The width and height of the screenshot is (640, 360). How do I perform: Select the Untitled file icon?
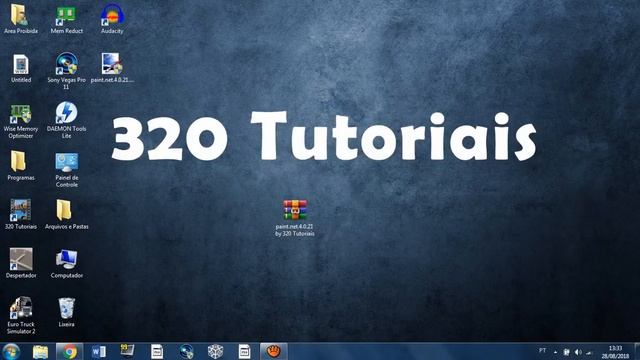pyautogui.click(x=20, y=64)
